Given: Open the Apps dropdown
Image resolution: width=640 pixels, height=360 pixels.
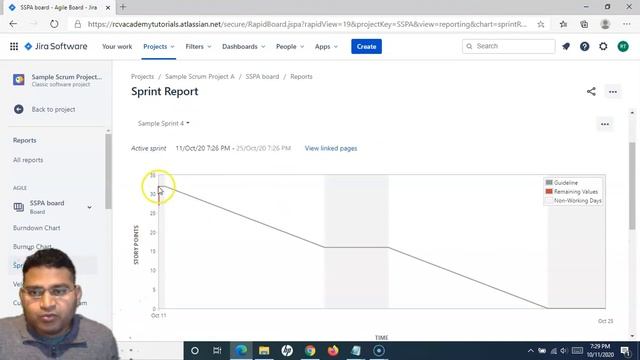Looking at the screenshot, I should 326,47.
